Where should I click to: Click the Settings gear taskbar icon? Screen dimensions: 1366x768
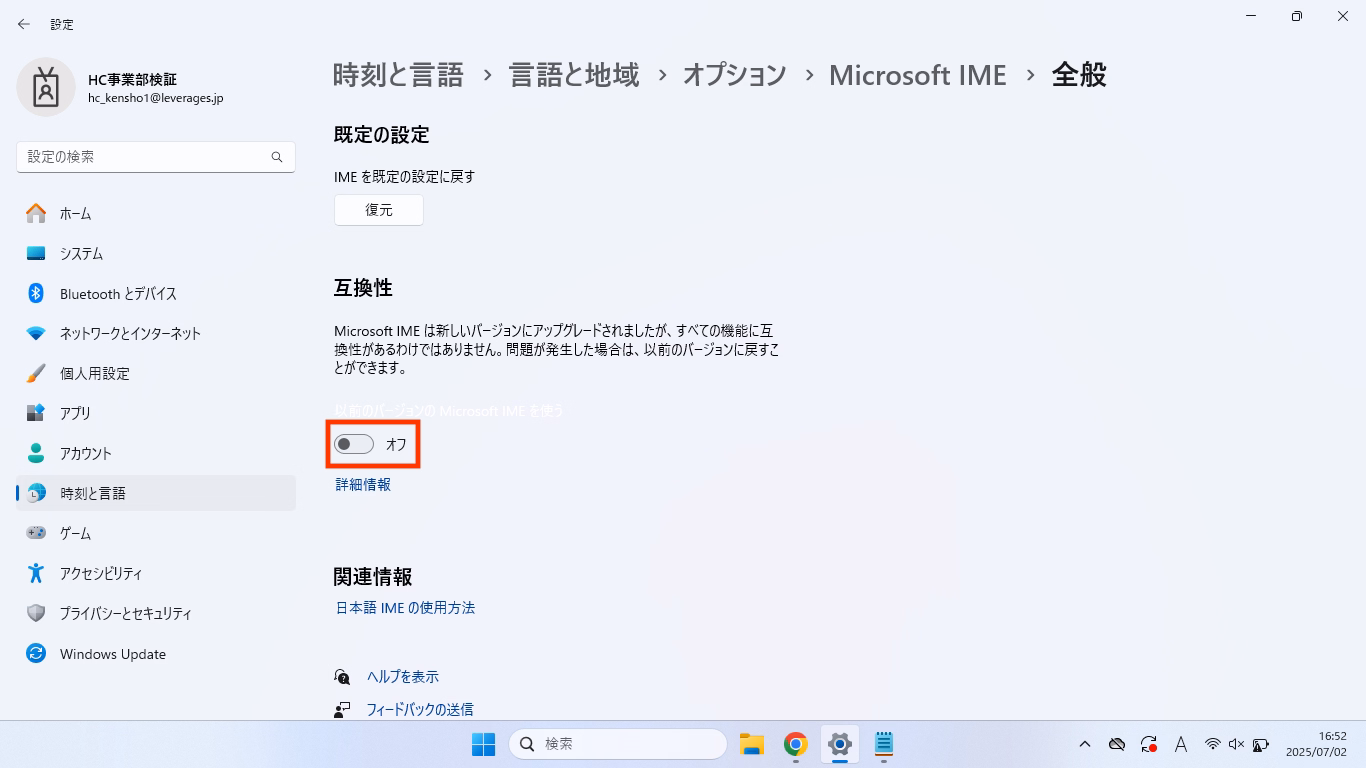[840, 744]
